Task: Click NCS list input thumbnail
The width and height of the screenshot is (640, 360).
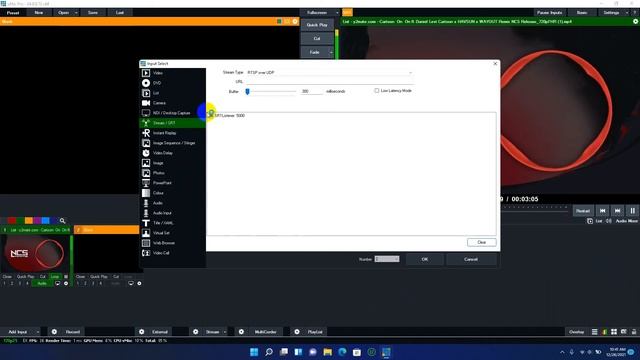Action: [35, 253]
